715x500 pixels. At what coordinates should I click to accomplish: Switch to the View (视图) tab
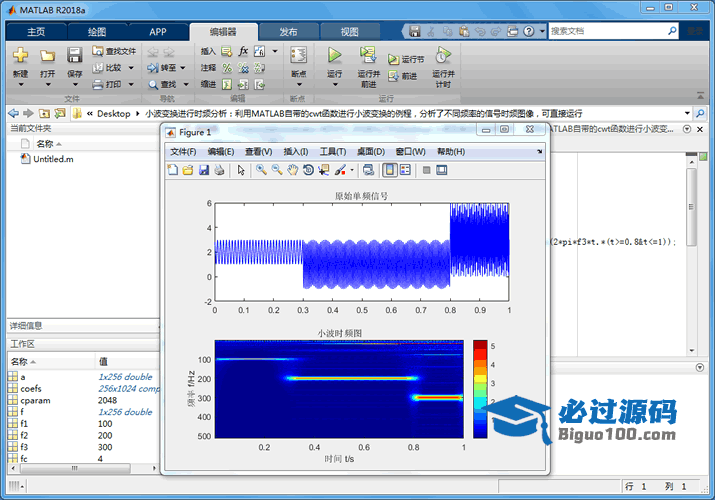pos(350,32)
